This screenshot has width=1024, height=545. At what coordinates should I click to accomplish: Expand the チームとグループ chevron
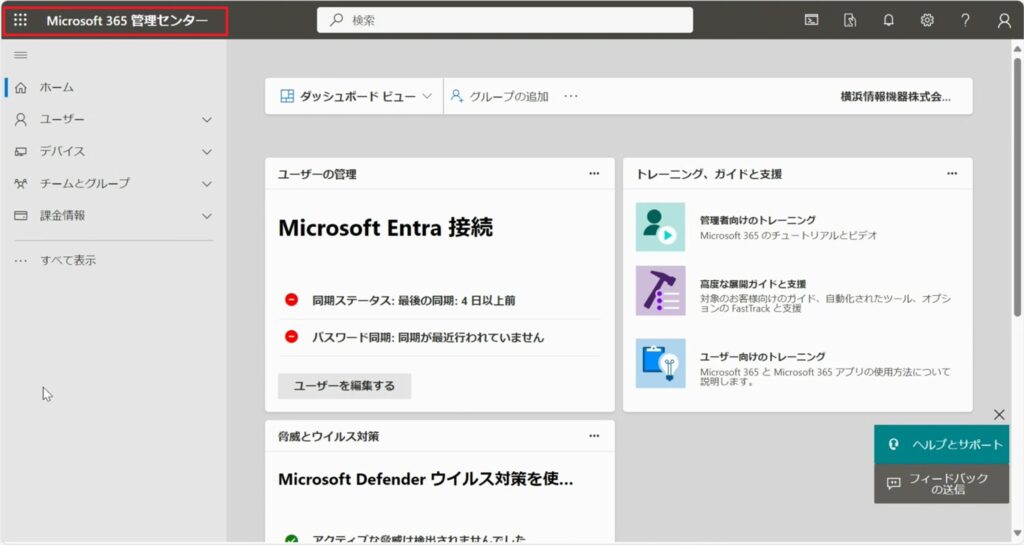206,184
